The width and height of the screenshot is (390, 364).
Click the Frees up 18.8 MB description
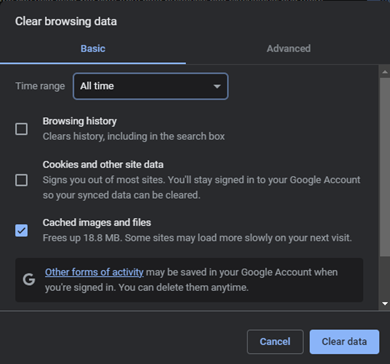point(197,238)
